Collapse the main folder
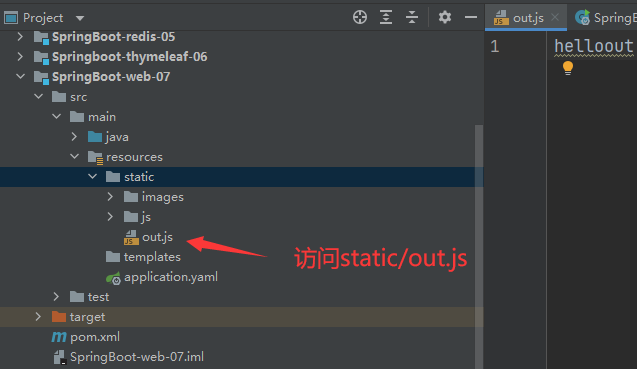 pyautogui.click(x=56, y=117)
